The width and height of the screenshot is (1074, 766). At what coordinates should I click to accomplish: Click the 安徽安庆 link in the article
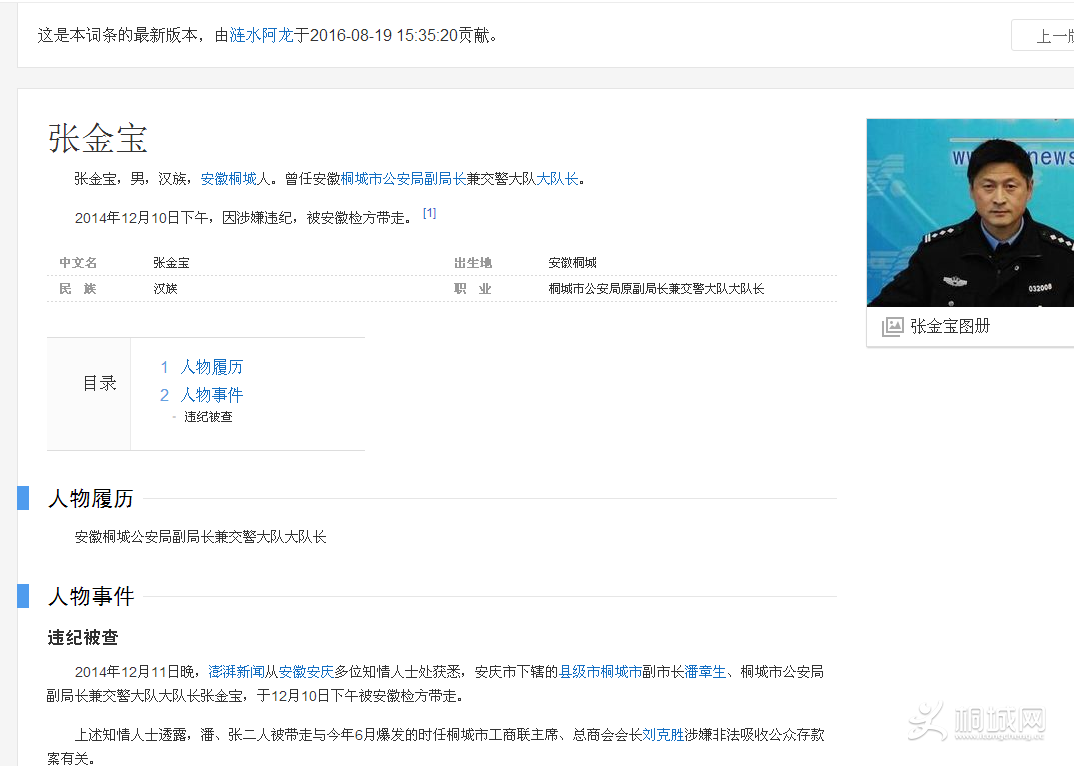305,672
